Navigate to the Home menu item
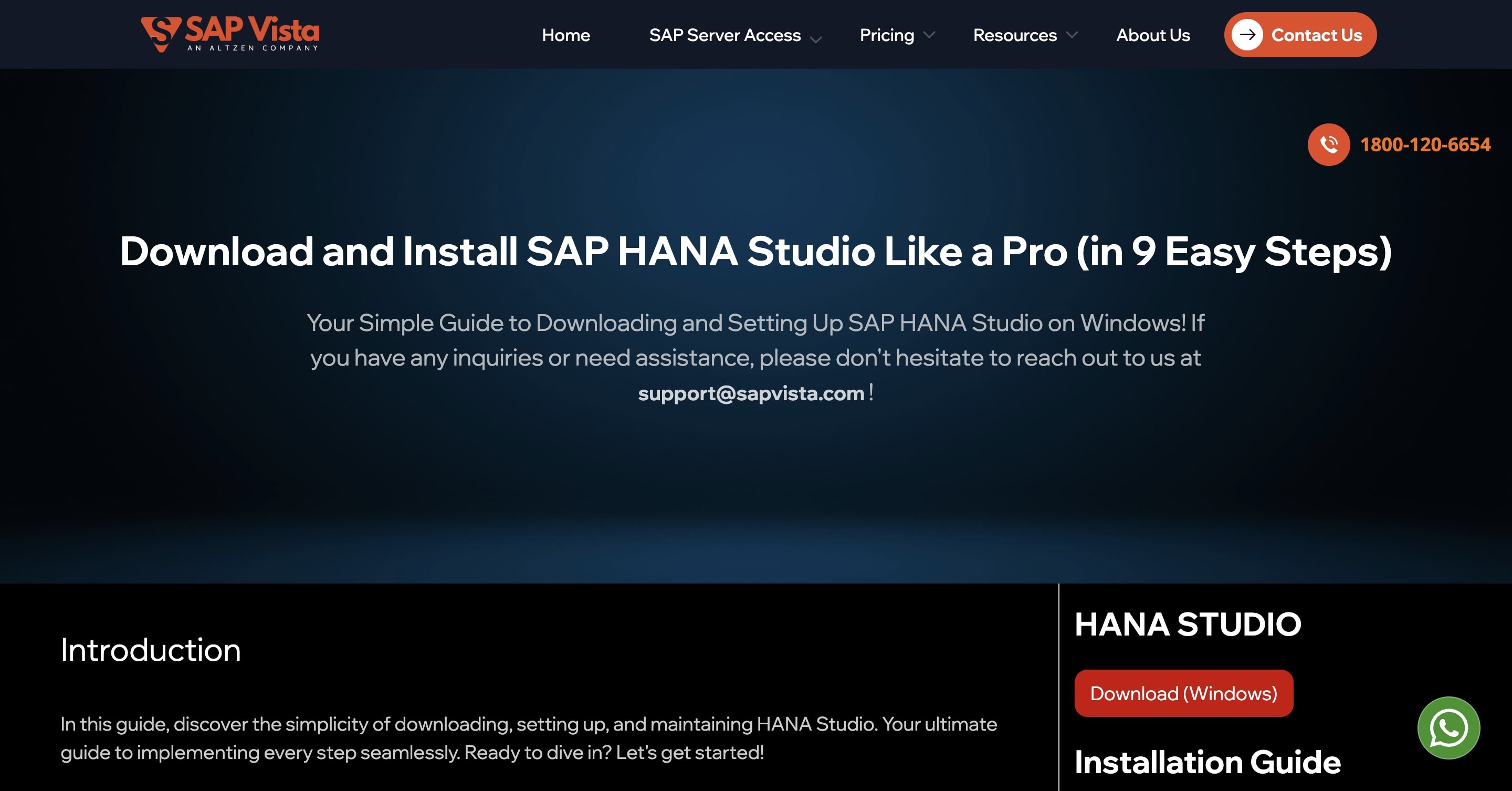The image size is (1512, 791). point(565,35)
